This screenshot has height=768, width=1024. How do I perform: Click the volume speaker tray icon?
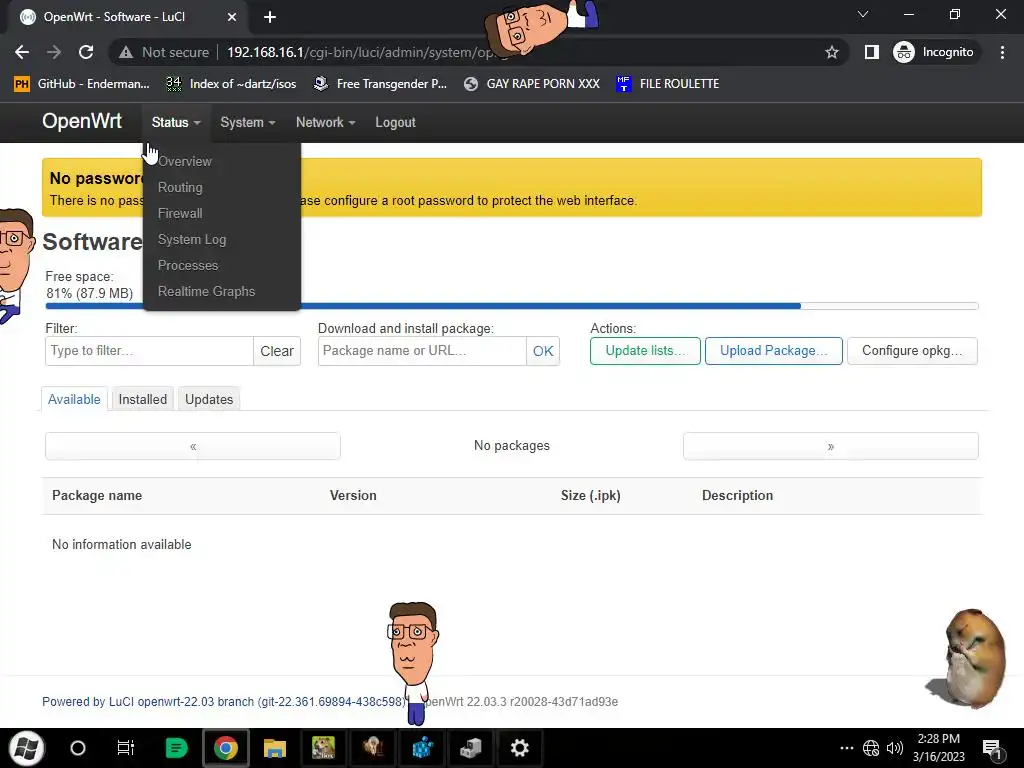tap(895, 748)
